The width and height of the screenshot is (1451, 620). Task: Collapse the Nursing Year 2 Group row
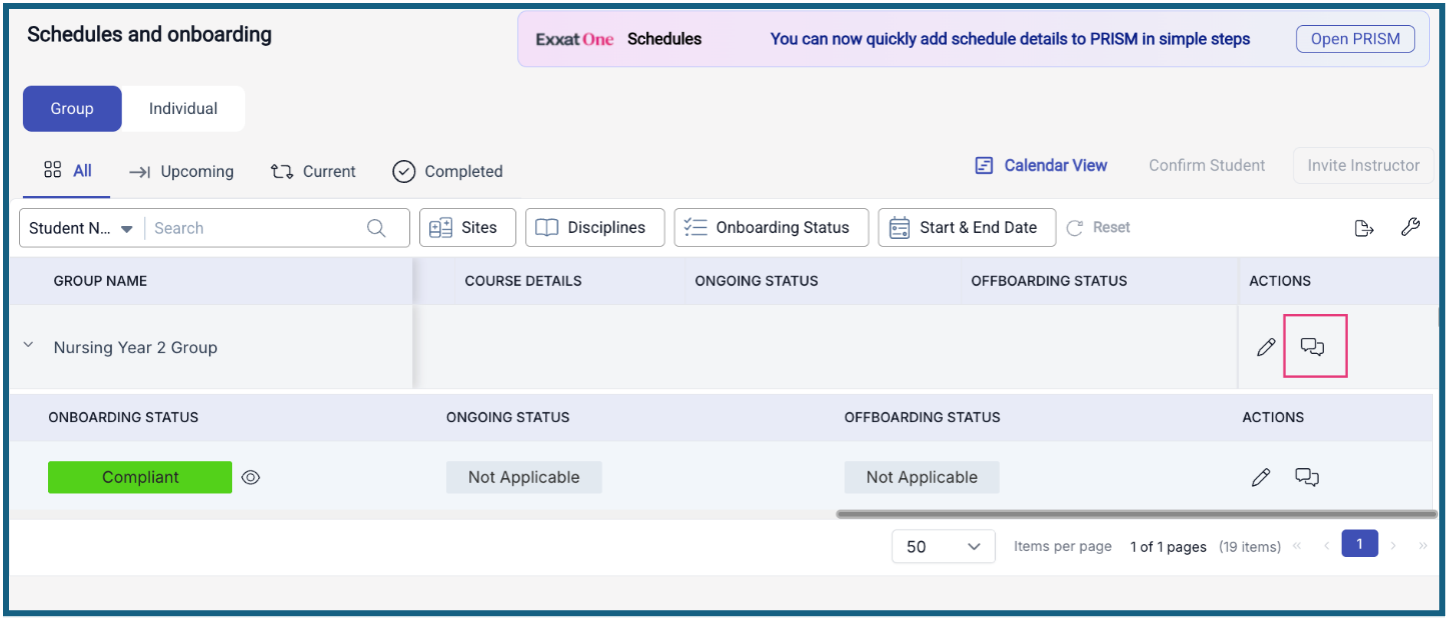29,346
